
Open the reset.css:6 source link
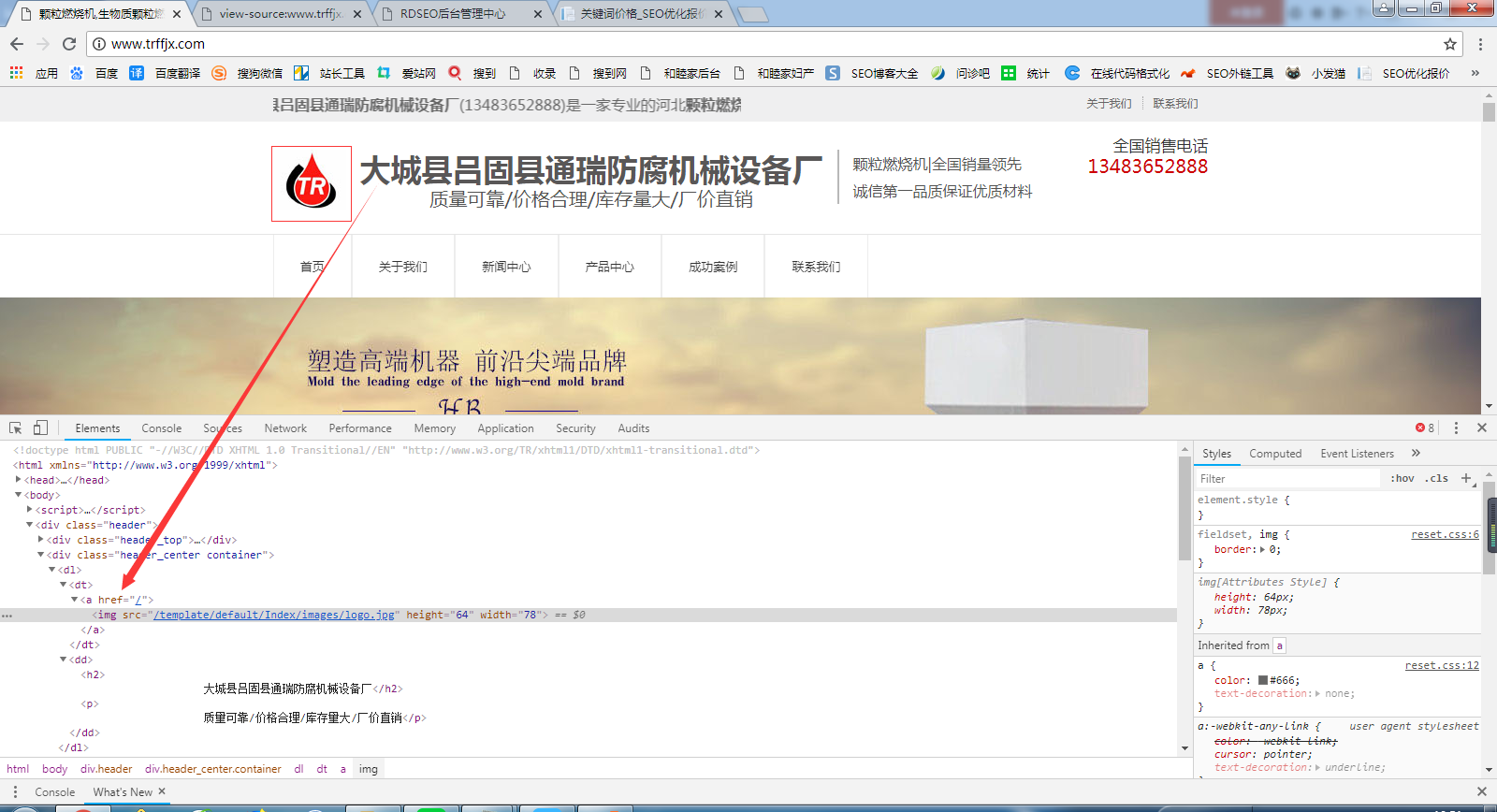coord(1445,534)
